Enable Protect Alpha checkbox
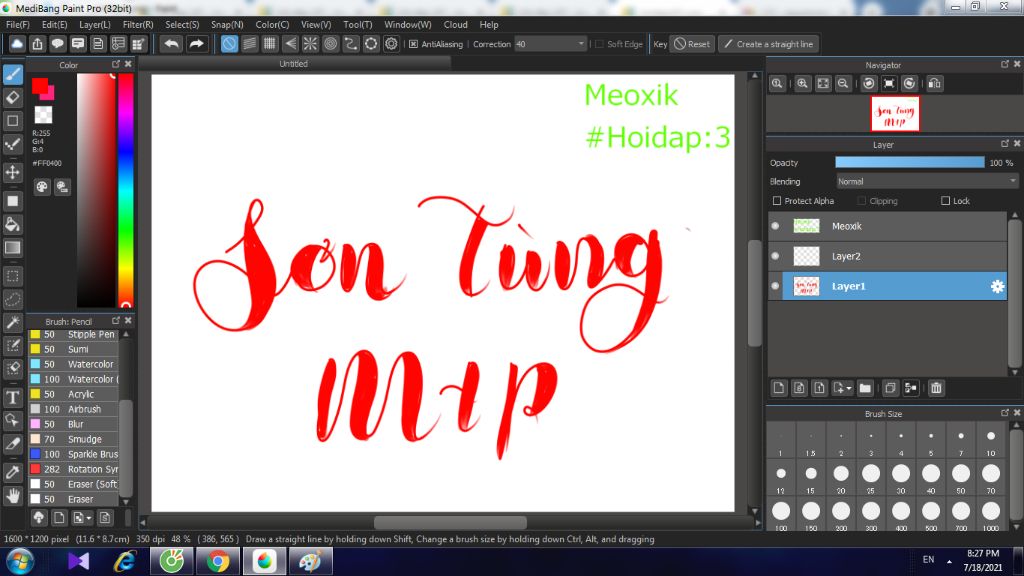The height and width of the screenshot is (576, 1024). tap(776, 201)
